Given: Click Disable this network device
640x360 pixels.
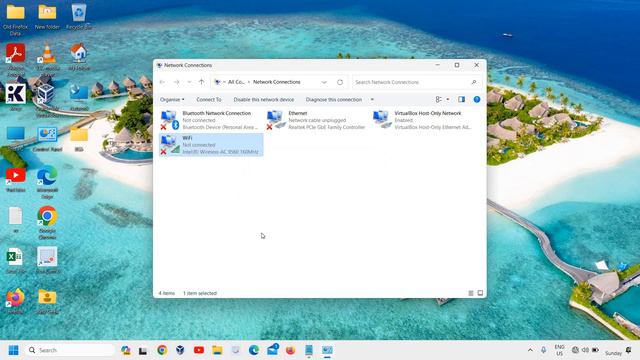Looking at the screenshot, I should point(264,100).
